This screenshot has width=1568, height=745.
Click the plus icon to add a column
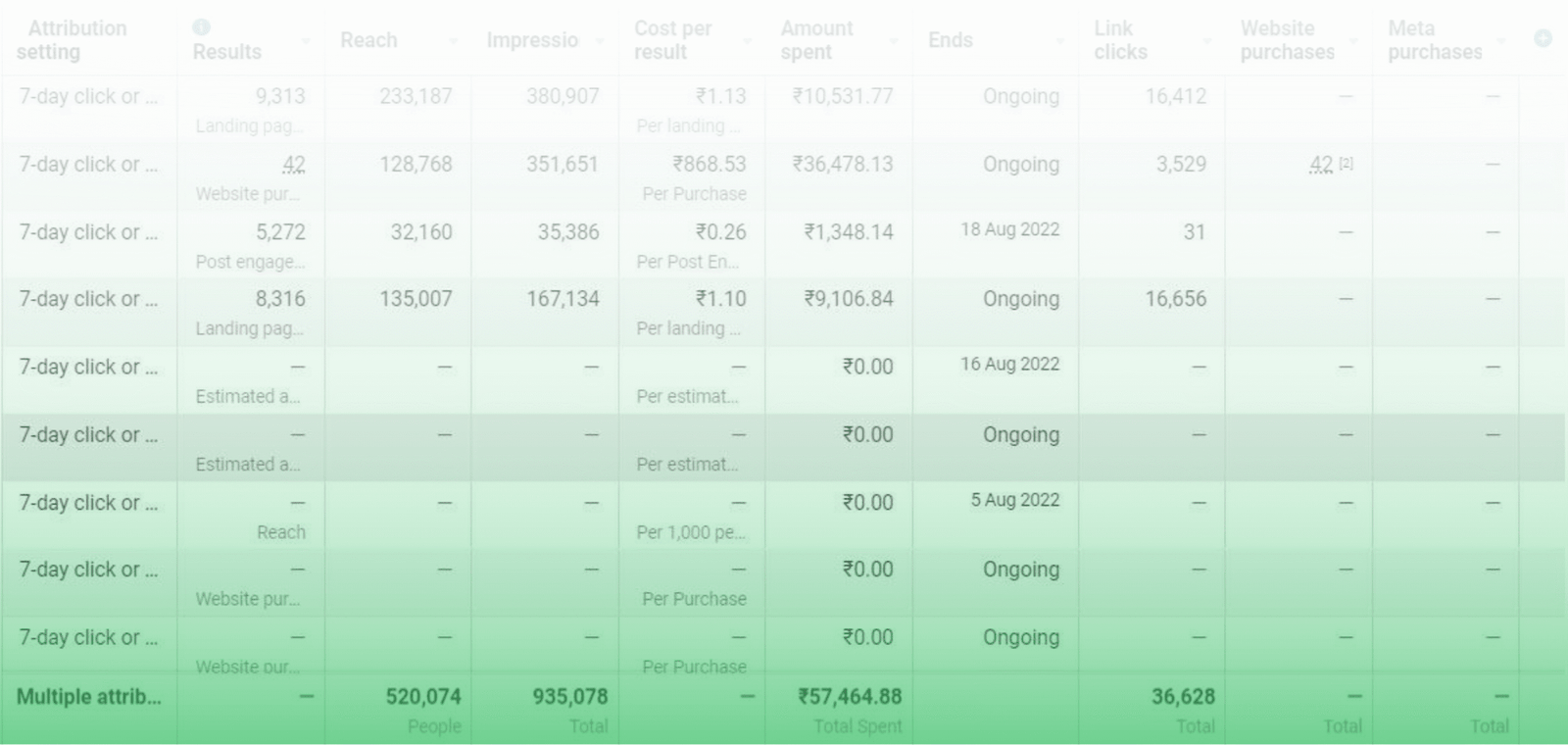1543,38
